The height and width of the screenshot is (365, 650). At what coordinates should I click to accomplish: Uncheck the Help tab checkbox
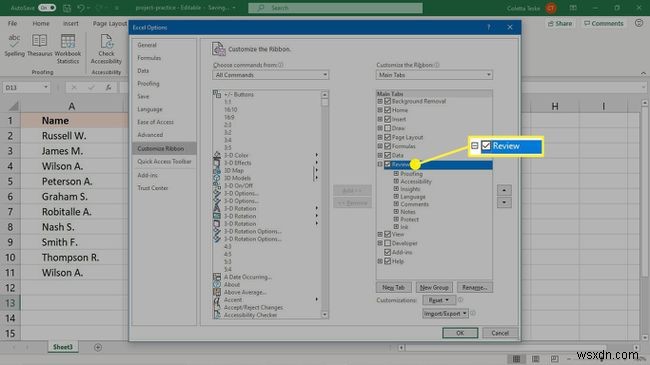(388, 261)
